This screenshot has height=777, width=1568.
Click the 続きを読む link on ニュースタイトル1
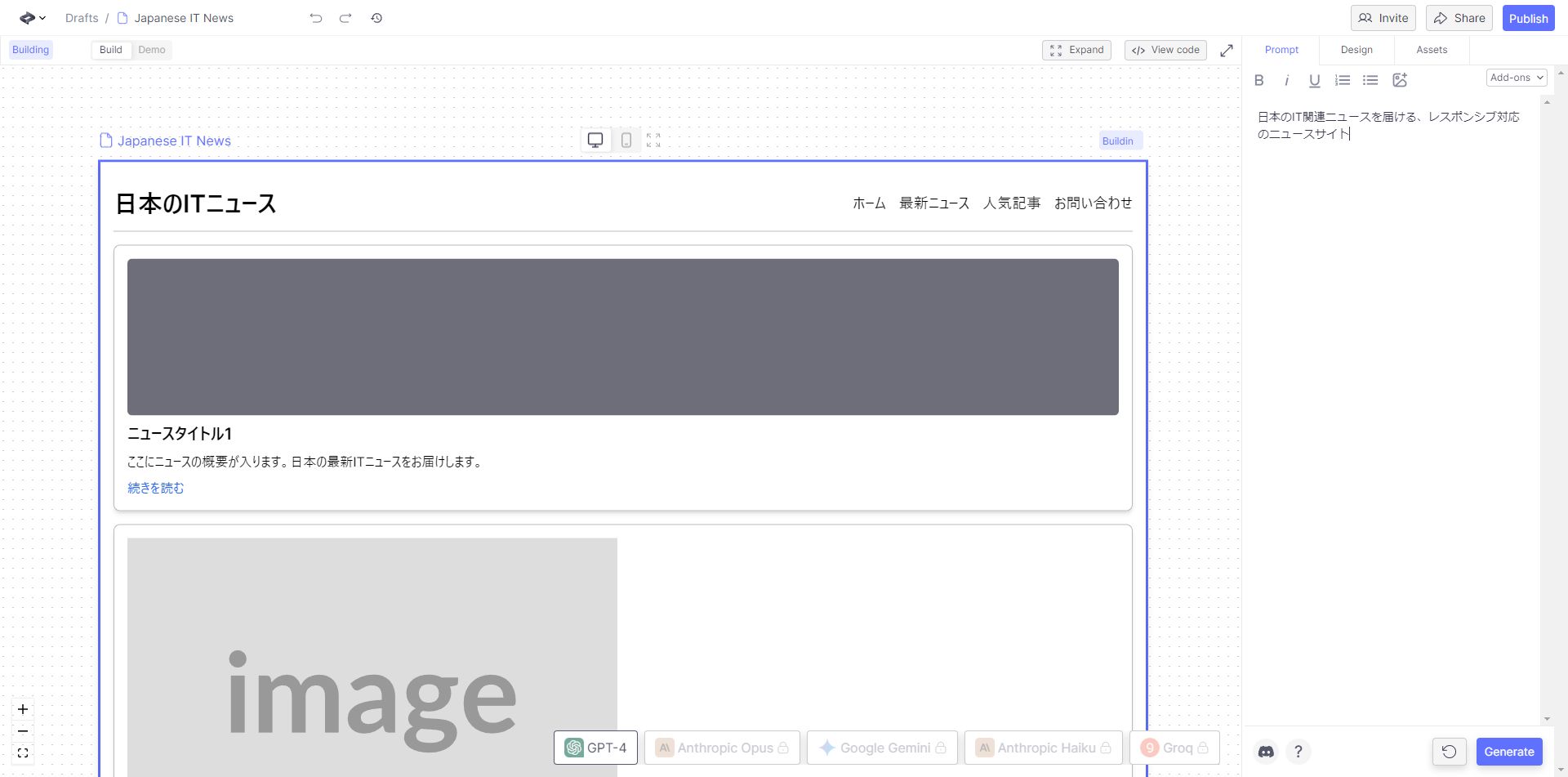click(x=155, y=487)
